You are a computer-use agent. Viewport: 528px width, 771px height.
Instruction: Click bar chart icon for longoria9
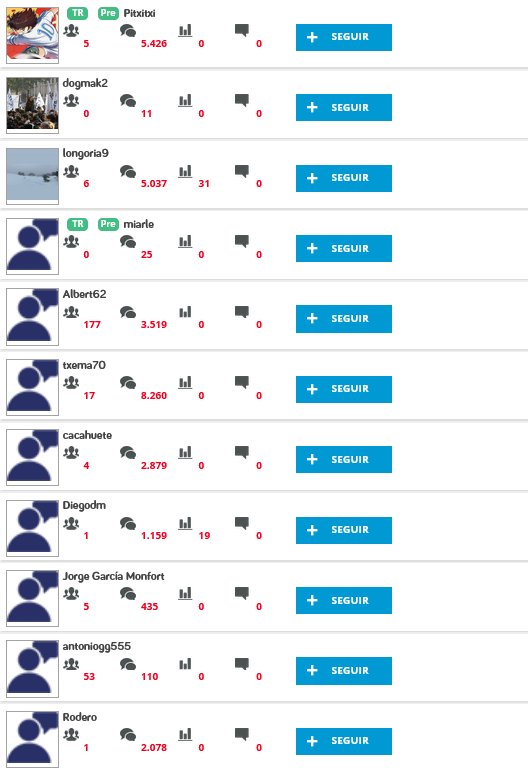tap(185, 171)
